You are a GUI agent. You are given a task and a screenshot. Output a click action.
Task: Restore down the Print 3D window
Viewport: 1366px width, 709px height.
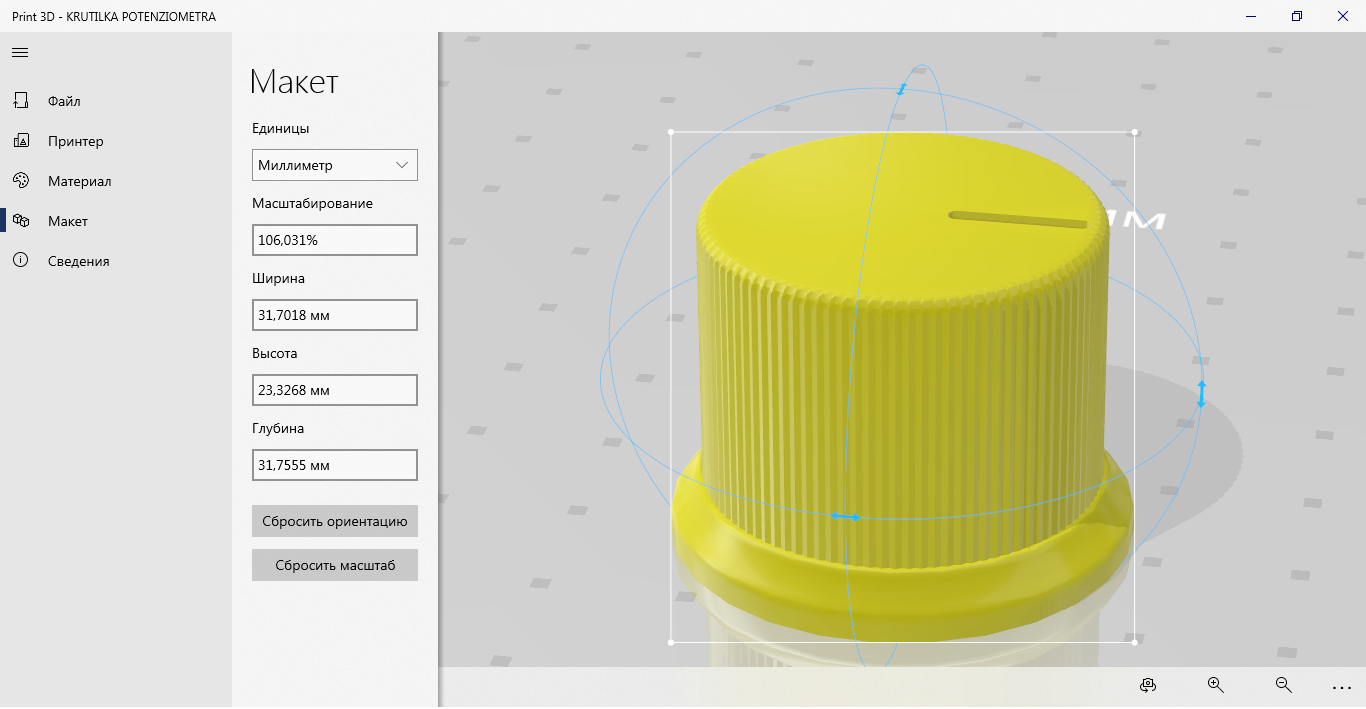[x=1297, y=16]
